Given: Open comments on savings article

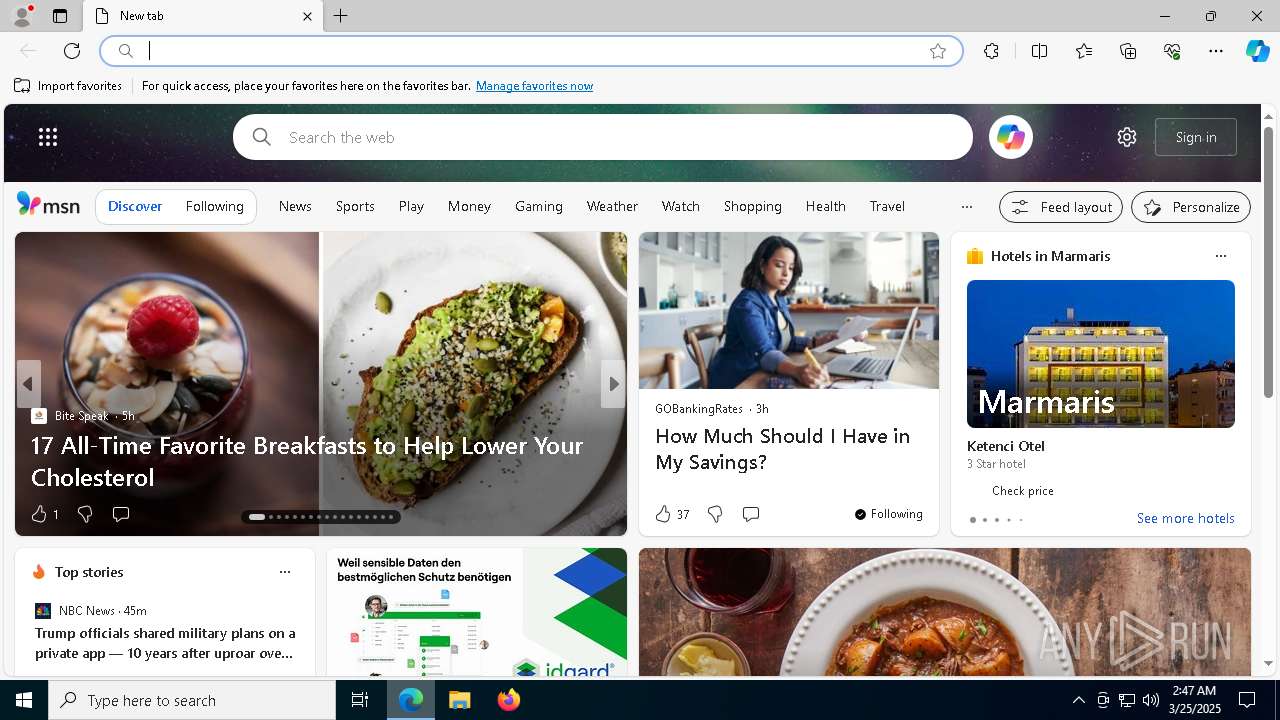Looking at the screenshot, I should 751,514.
